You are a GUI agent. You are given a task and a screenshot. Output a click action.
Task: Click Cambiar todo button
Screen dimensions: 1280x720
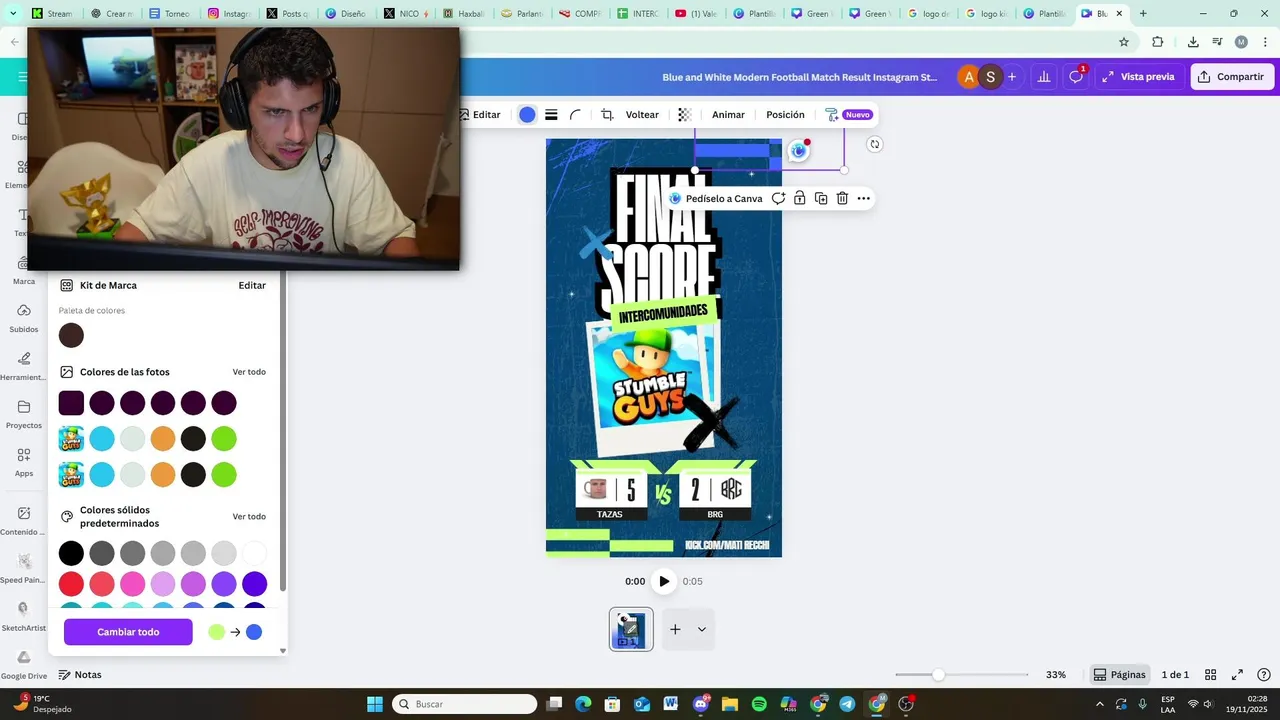tap(128, 632)
